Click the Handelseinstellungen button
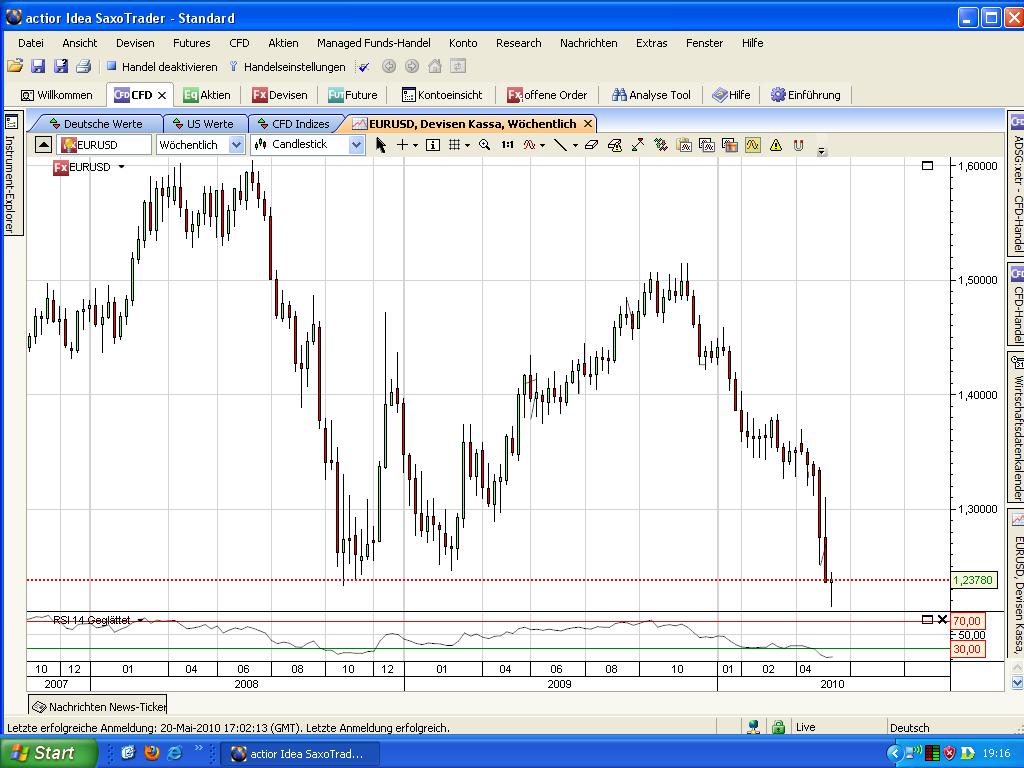1024x768 pixels. [x=287, y=67]
